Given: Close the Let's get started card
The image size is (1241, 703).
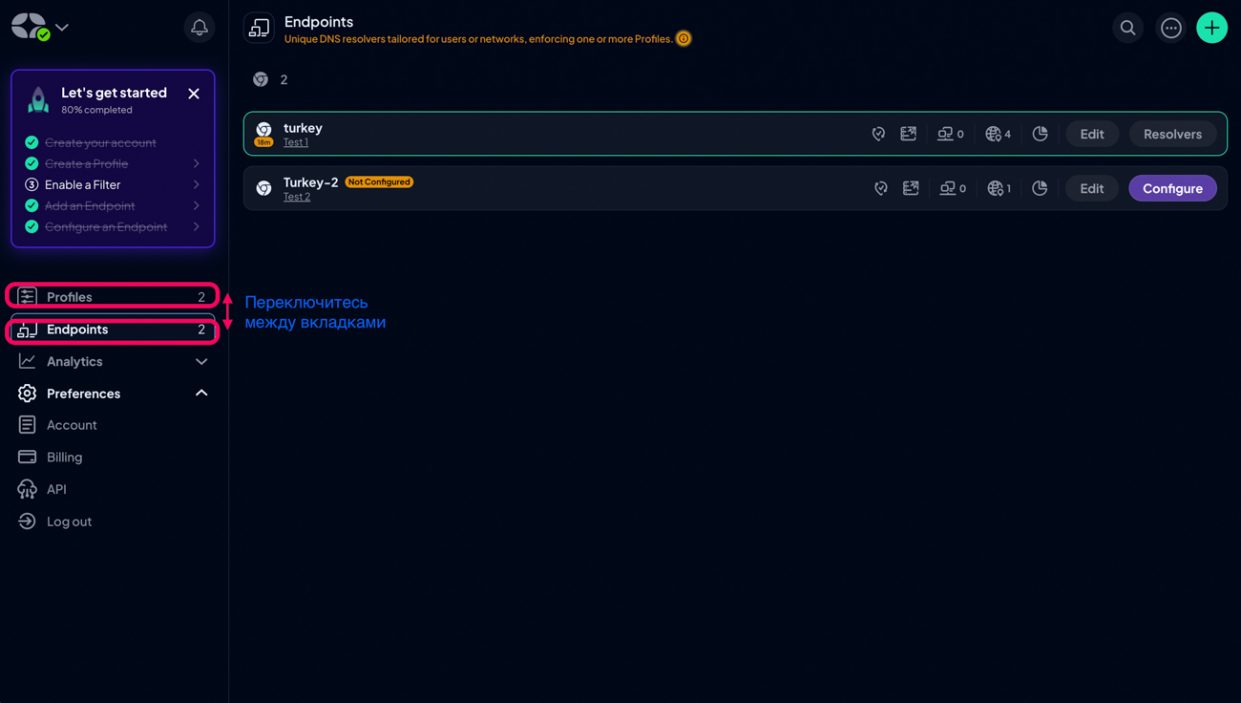Looking at the screenshot, I should point(194,93).
